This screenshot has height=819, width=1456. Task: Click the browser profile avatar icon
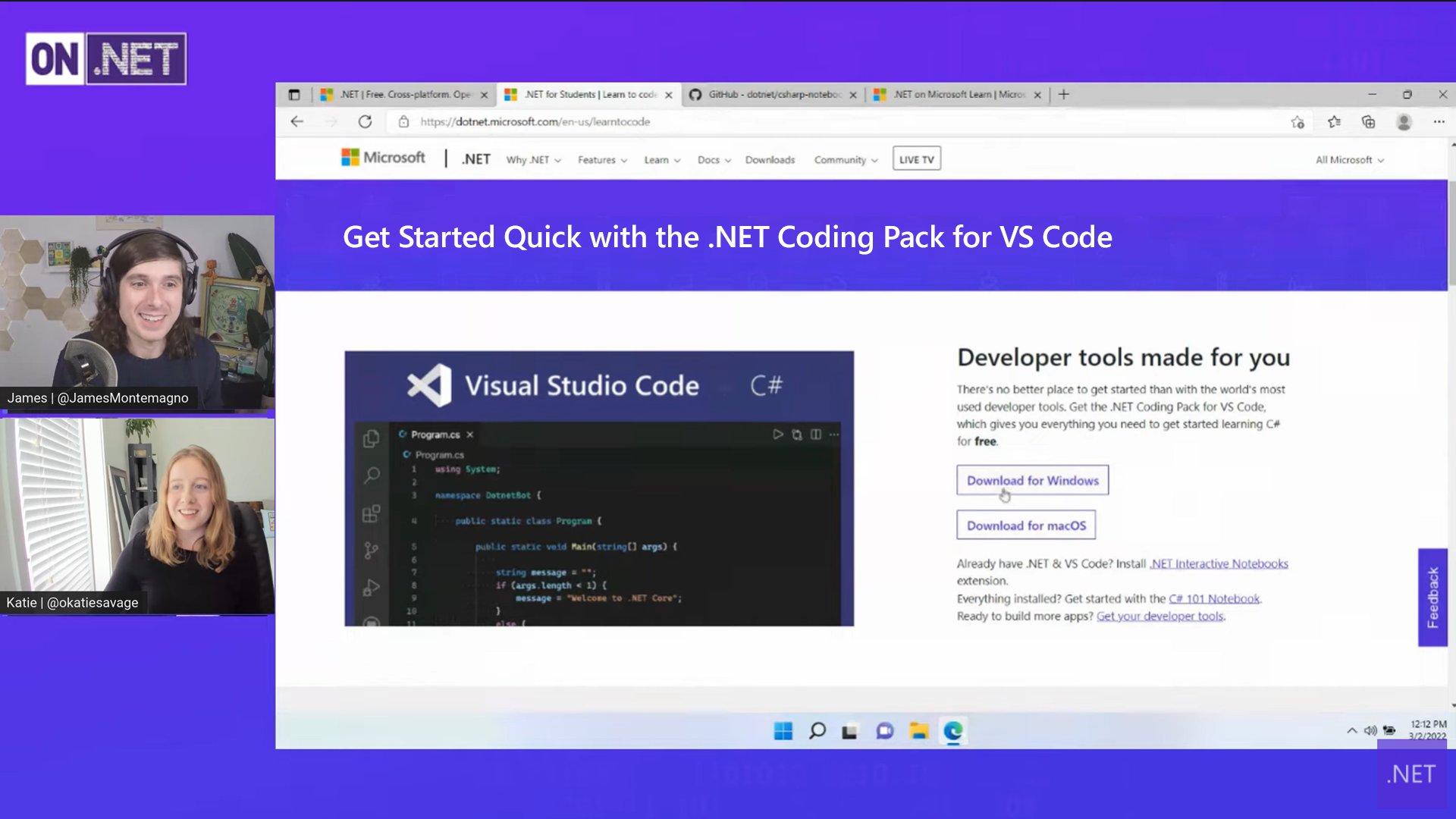pyautogui.click(x=1404, y=121)
